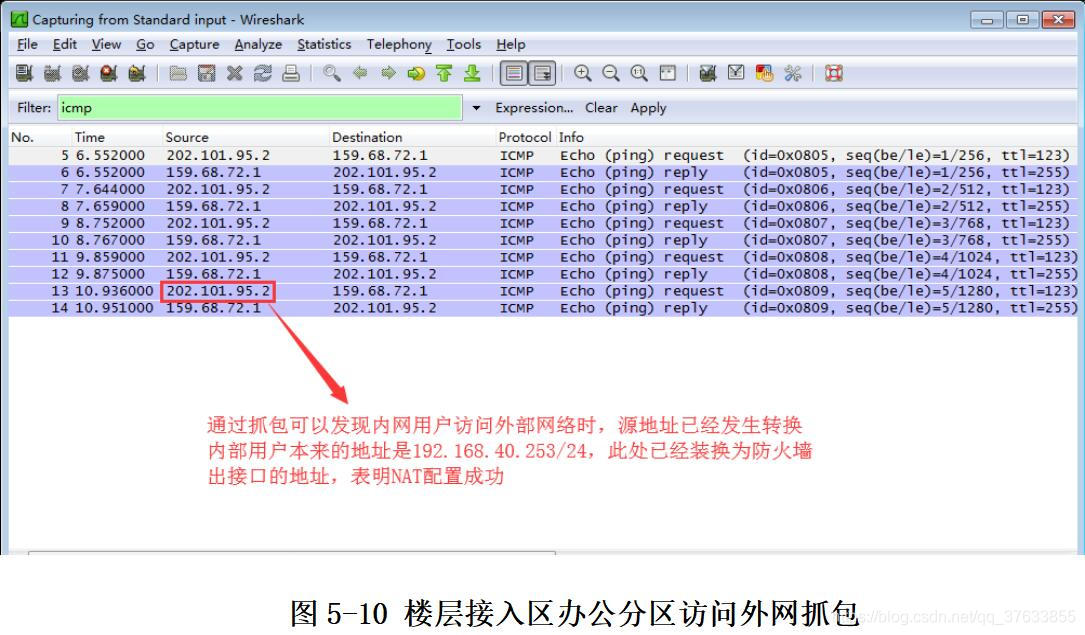Go forward in packet history arrow
The image size is (1085, 635).
[388, 73]
